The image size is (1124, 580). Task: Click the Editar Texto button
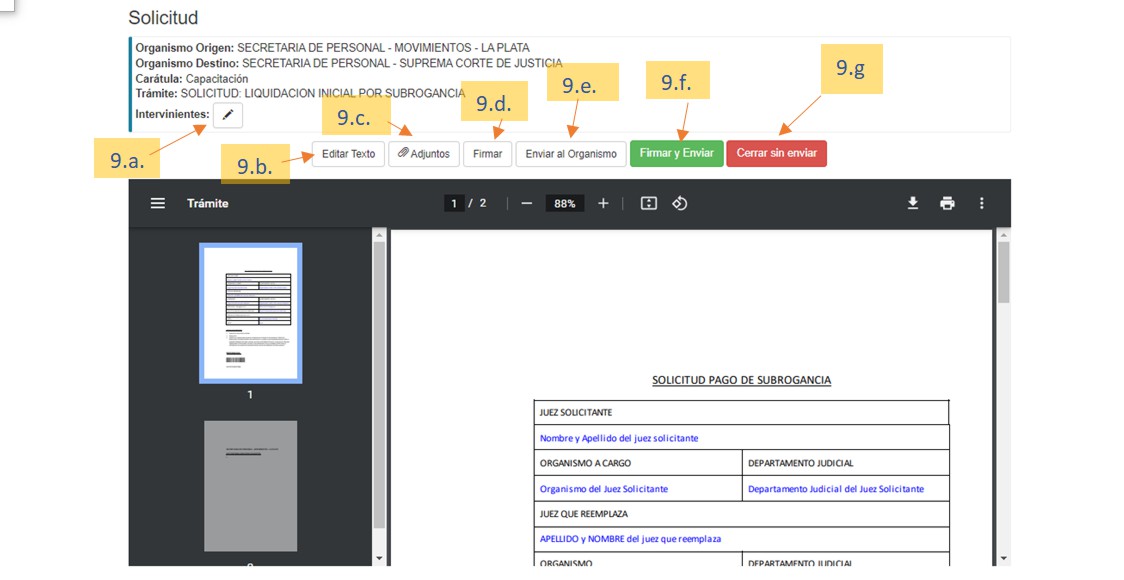click(x=348, y=154)
